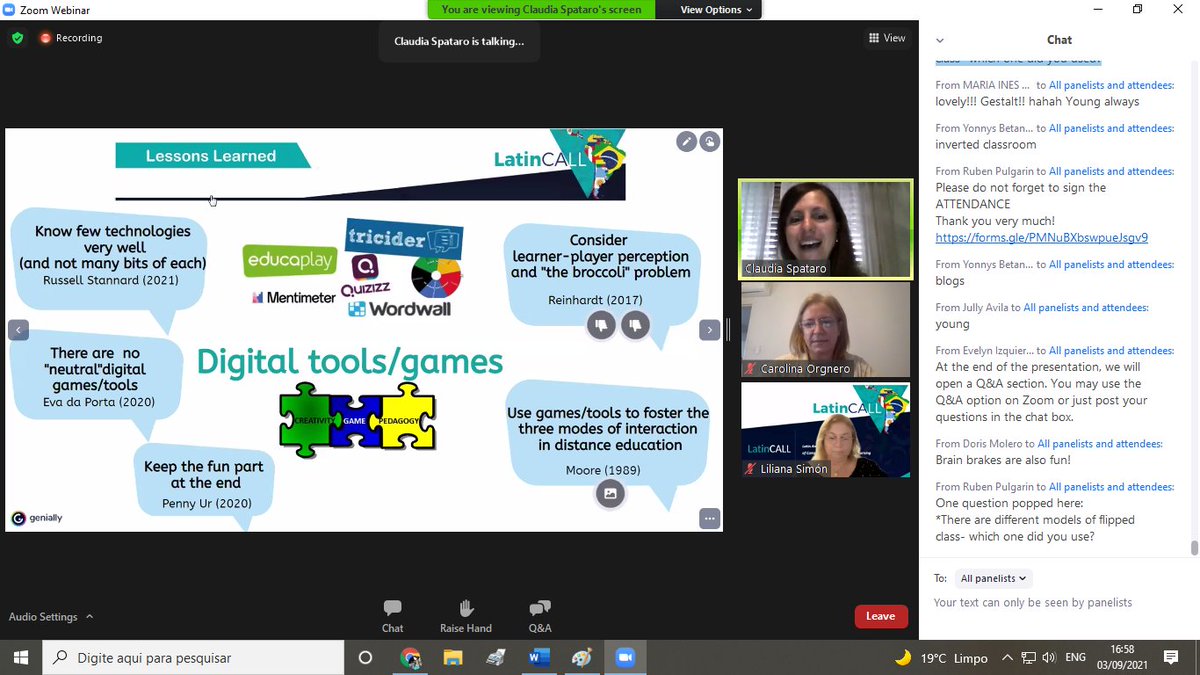Click the Russell Stannard (2021) speech bubble
Screen dimensions: 1200x675
coord(111,256)
